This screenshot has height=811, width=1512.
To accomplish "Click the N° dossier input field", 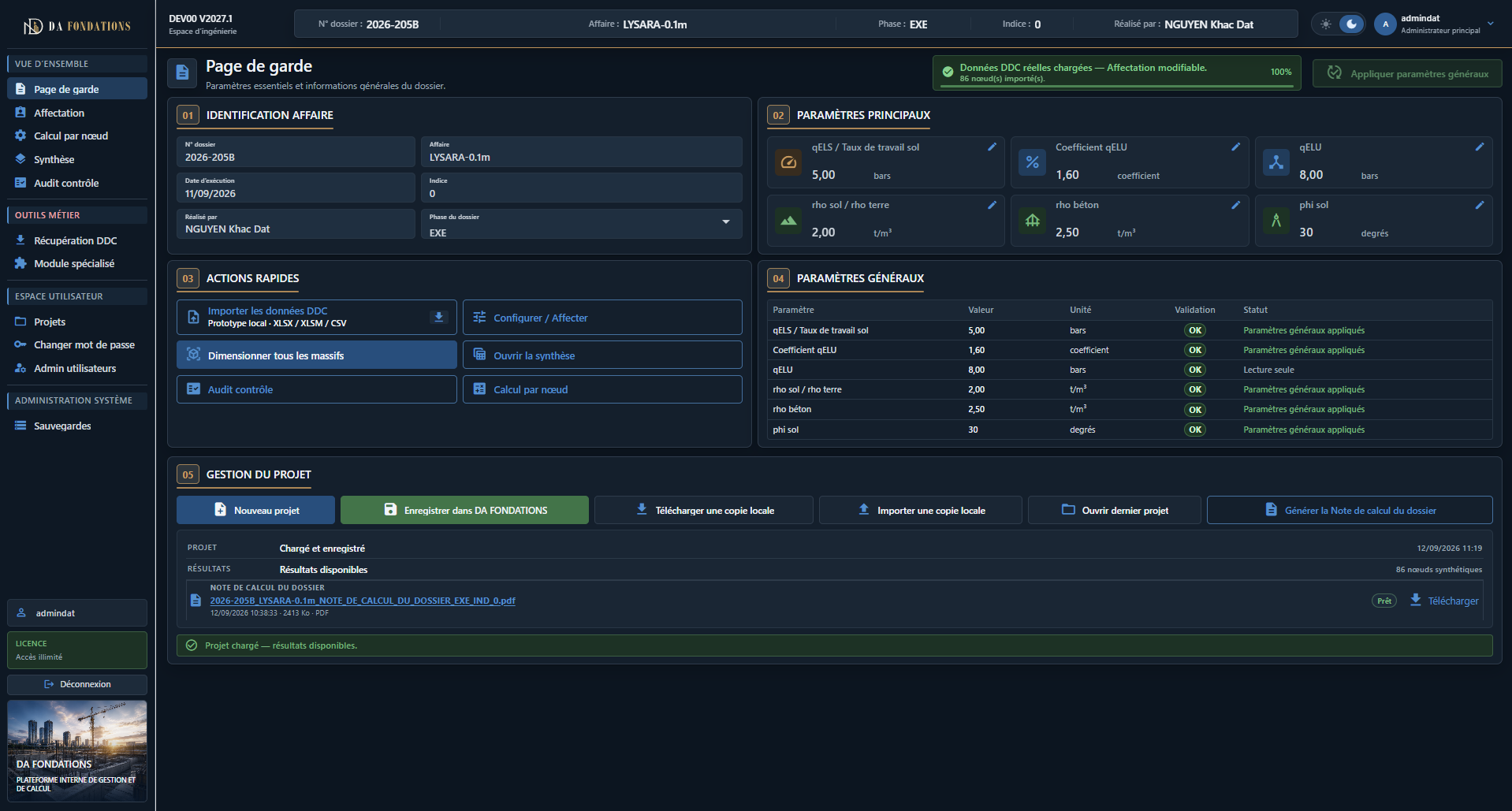I will pyautogui.click(x=296, y=151).
